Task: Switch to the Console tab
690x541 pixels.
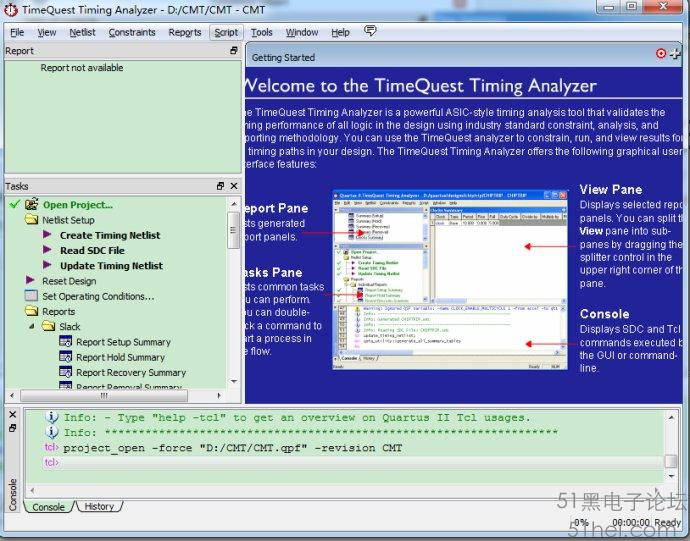Action: [x=48, y=507]
